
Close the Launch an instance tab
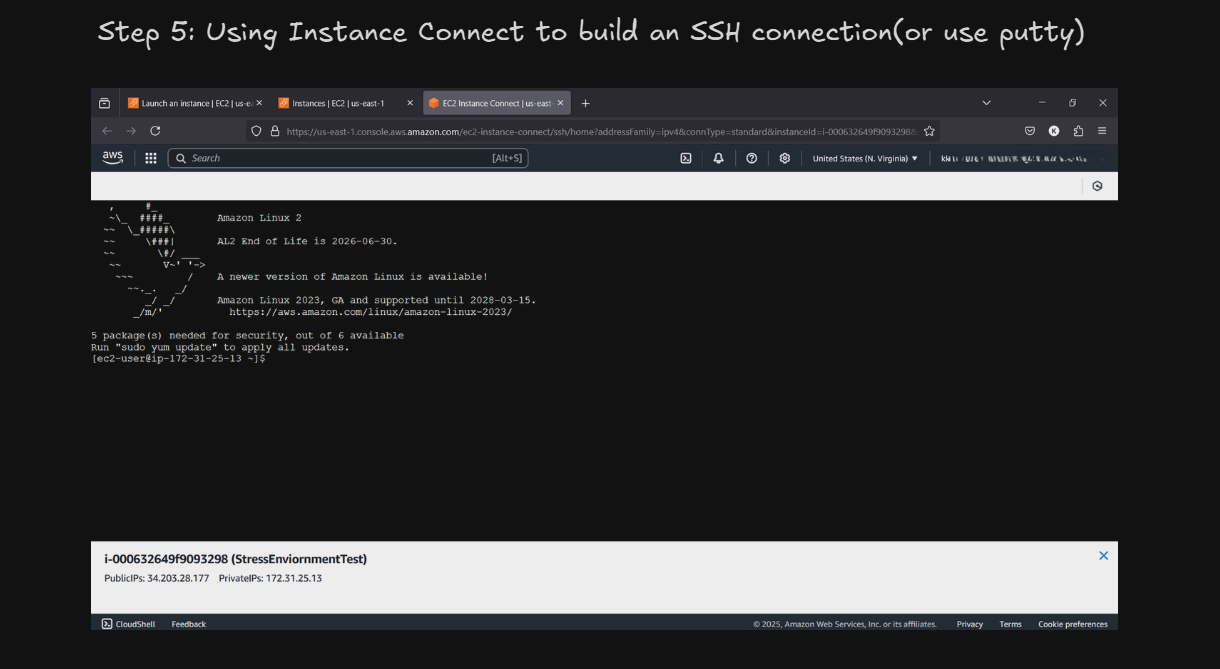coord(259,103)
